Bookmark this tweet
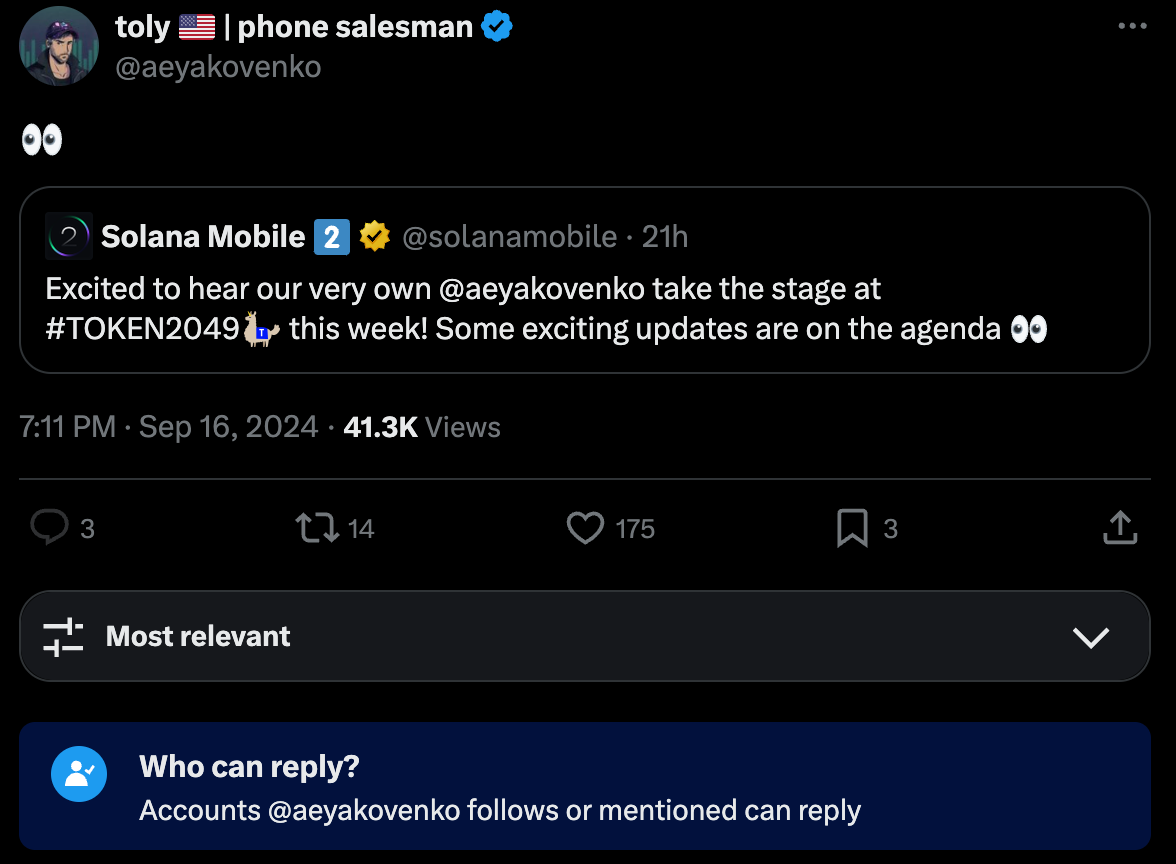Viewport: 1176px width, 864px height. point(852,527)
